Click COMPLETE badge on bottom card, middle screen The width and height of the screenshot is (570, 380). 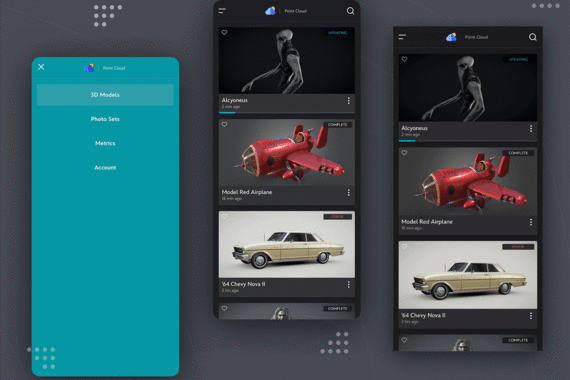pos(338,308)
